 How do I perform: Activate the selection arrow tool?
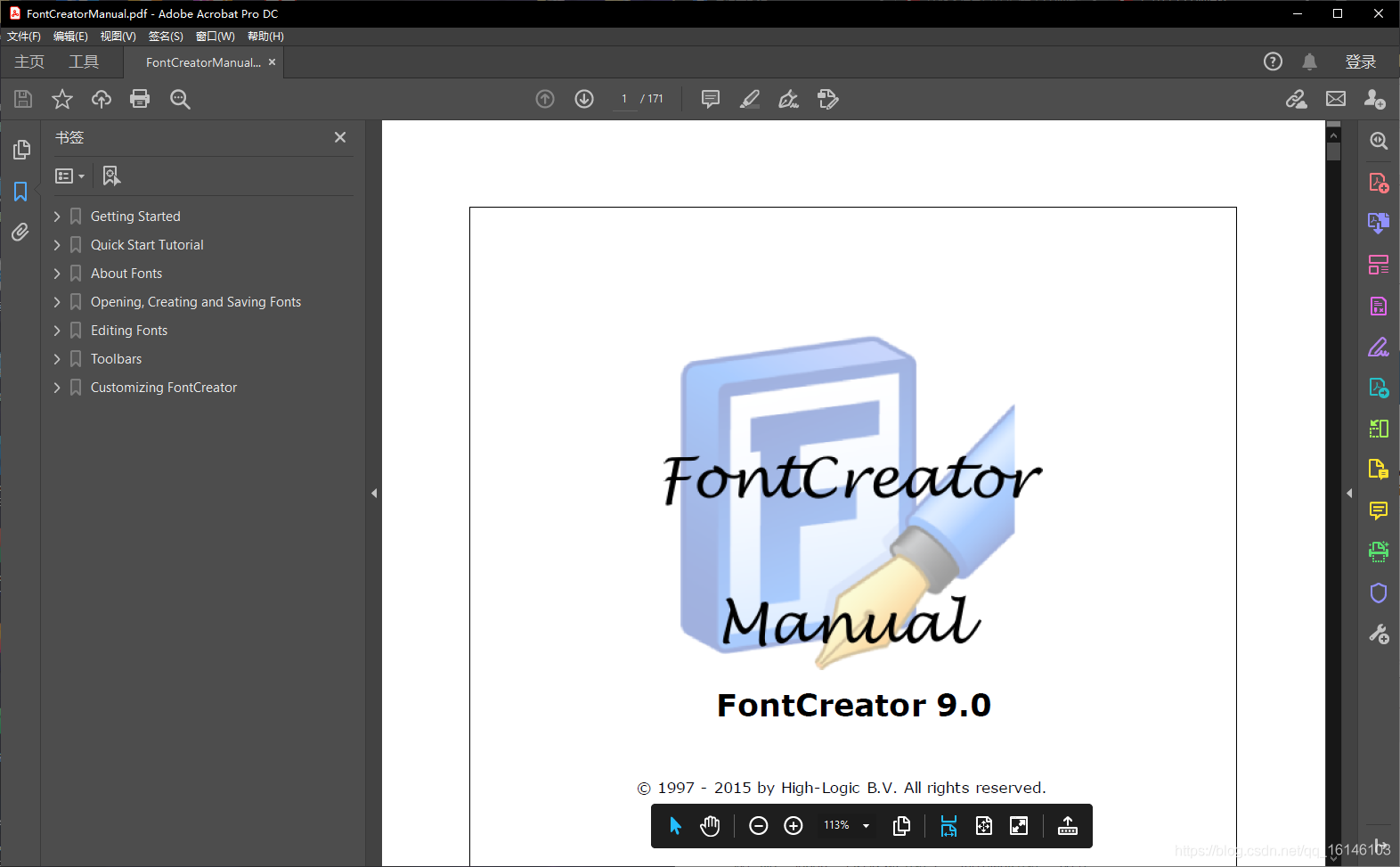(675, 826)
